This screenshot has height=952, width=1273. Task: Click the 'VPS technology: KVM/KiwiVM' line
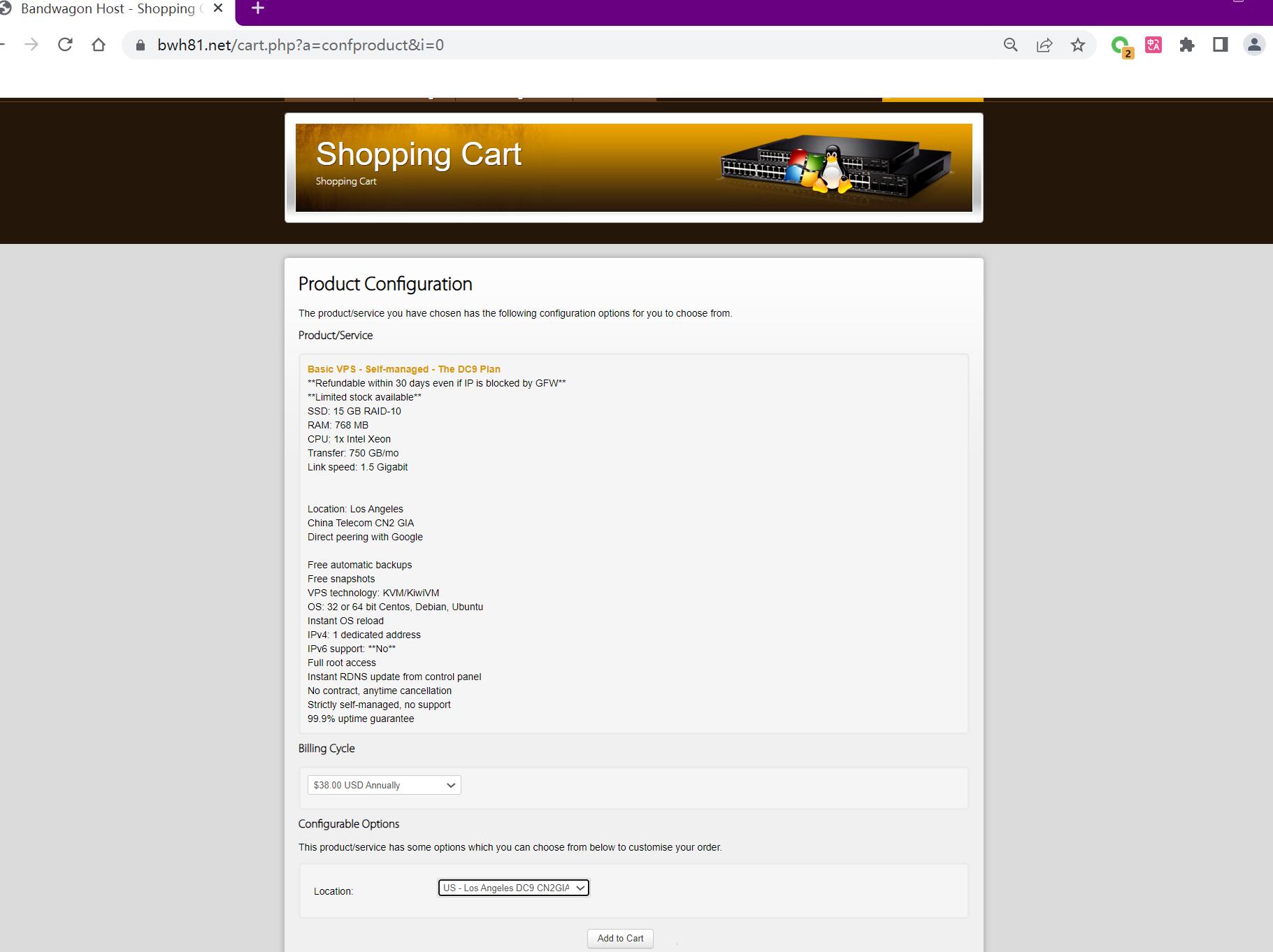(373, 593)
